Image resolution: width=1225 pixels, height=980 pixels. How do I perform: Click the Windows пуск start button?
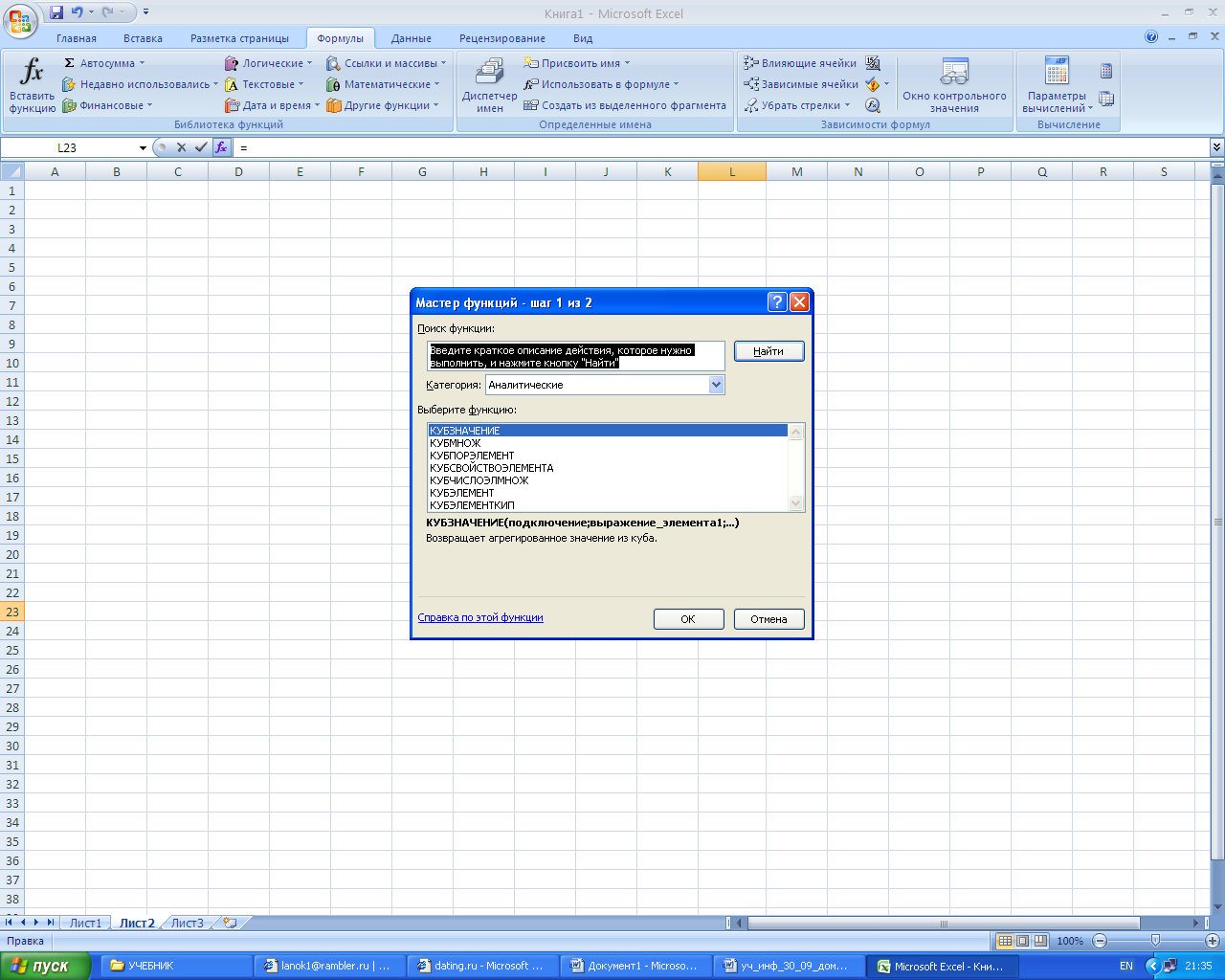pos(46,966)
